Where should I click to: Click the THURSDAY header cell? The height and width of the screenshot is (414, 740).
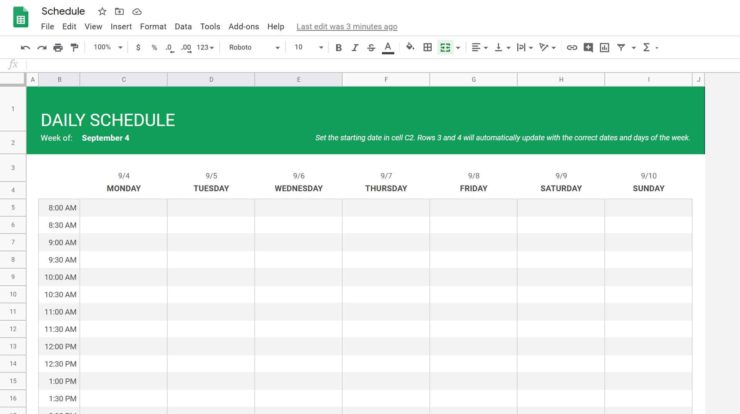tap(386, 188)
